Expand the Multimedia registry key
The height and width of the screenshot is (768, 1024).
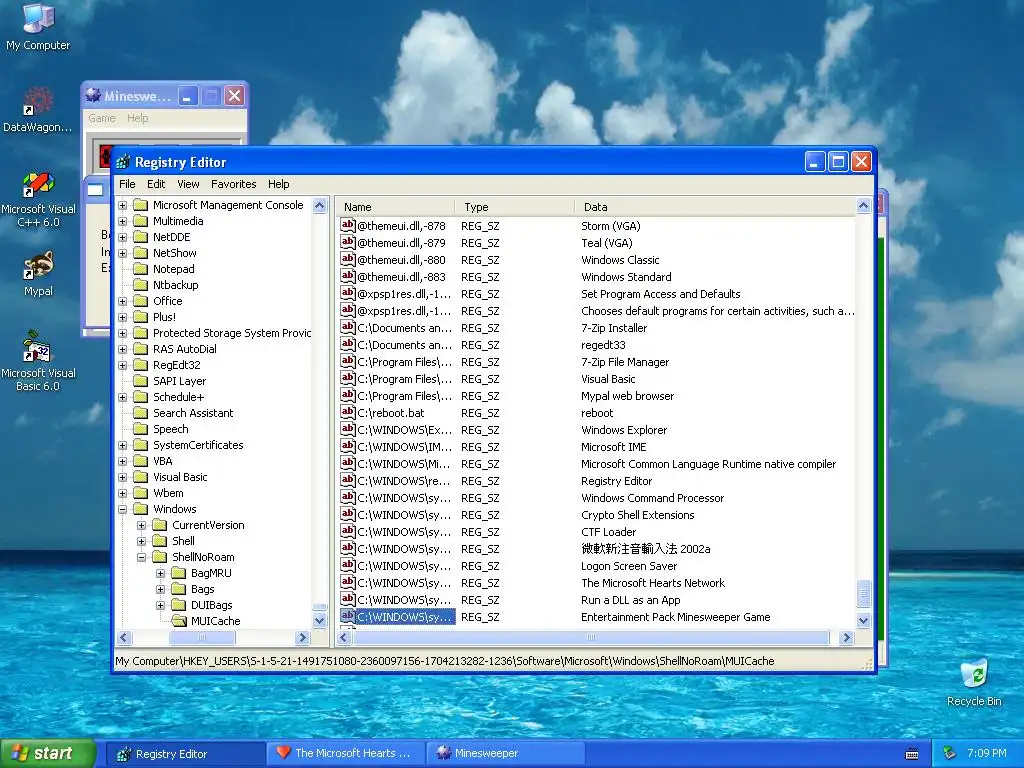click(122, 221)
